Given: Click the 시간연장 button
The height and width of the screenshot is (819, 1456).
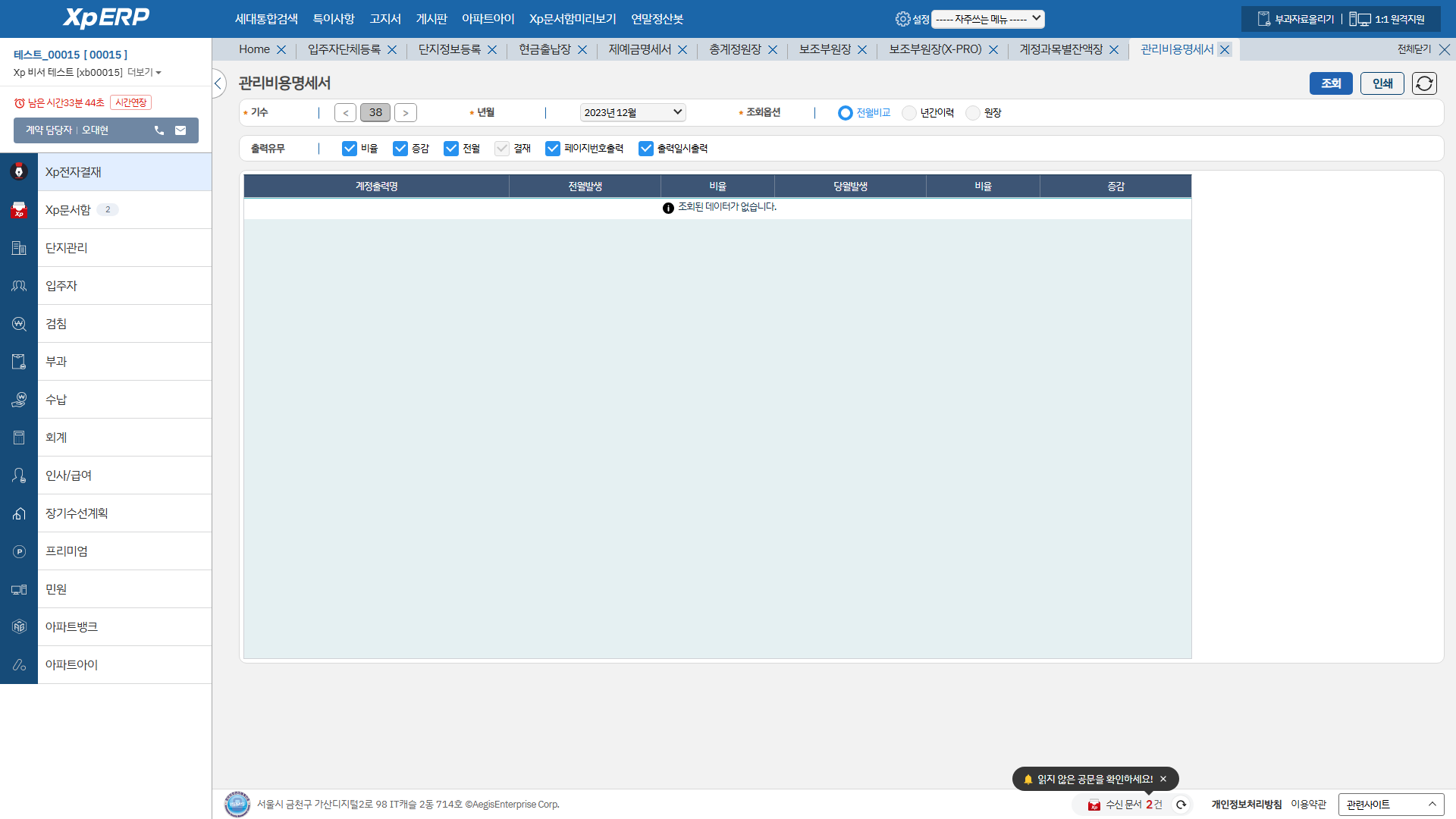Looking at the screenshot, I should [x=130, y=102].
